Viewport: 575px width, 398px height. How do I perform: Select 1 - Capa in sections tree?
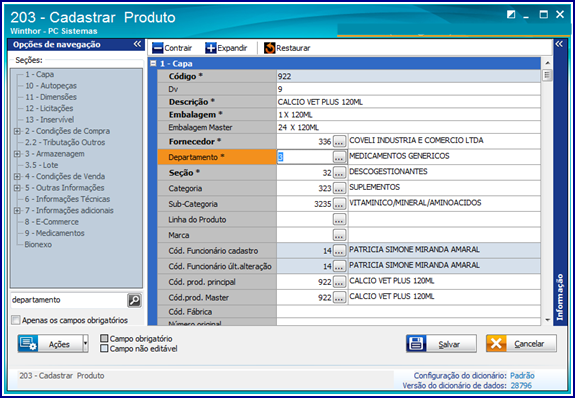click(40, 74)
